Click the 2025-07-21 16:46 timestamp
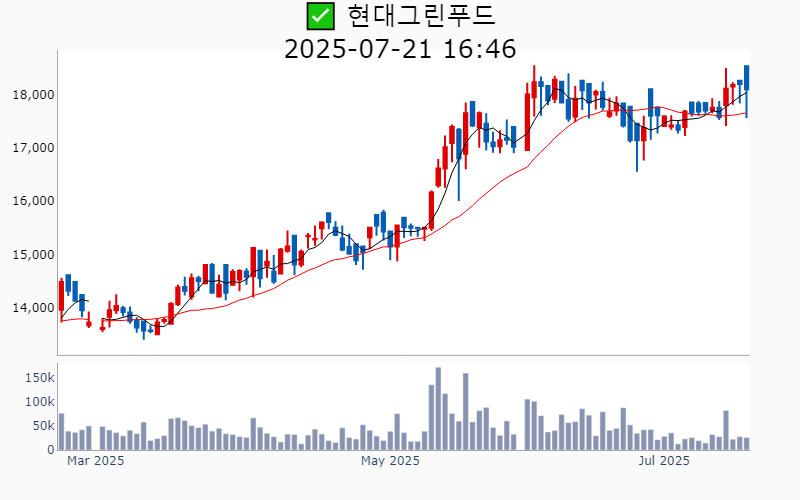 [400, 49]
